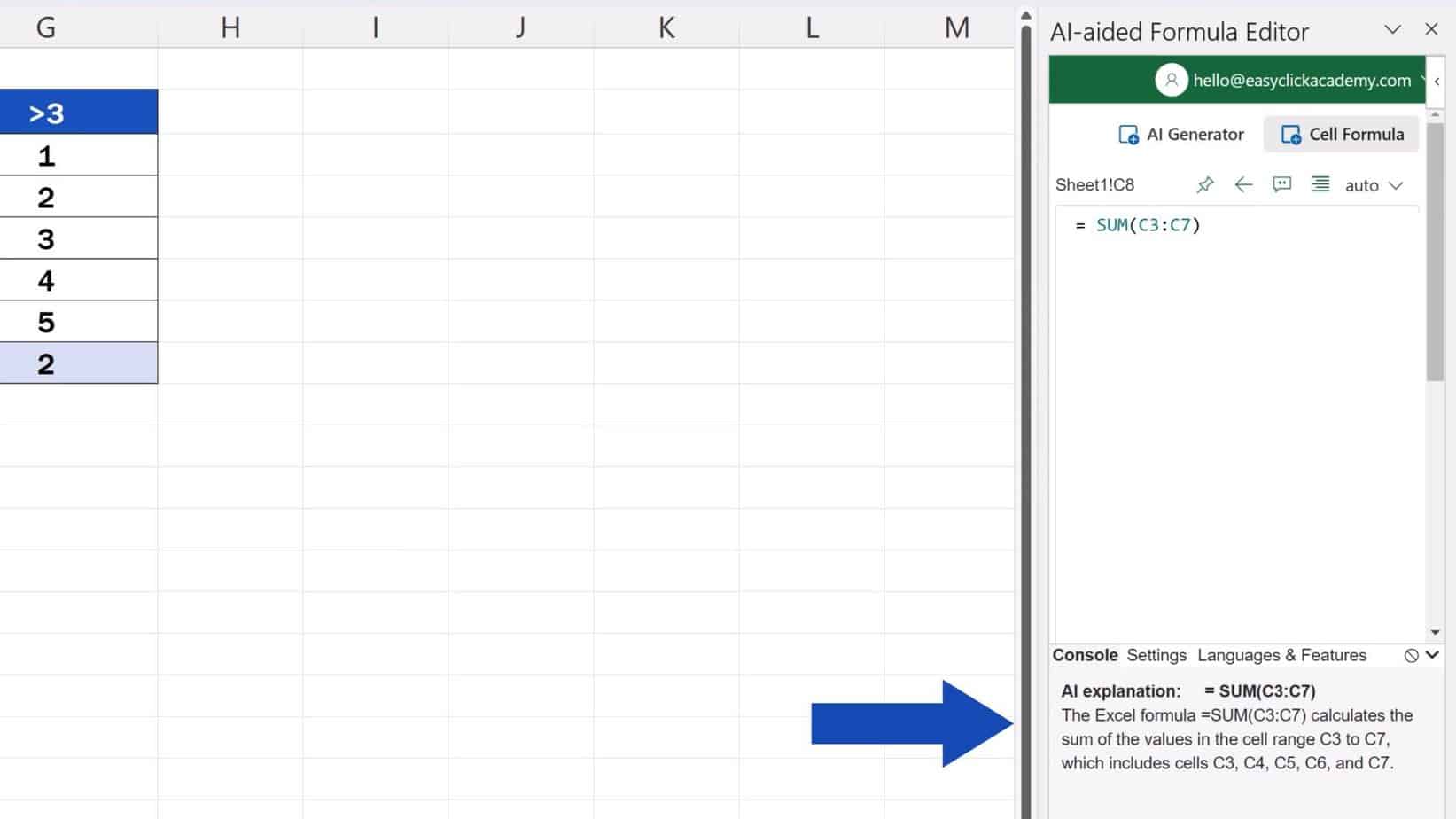Click the clear console icon
This screenshot has height=819, width=1456.
[1412, 655]
